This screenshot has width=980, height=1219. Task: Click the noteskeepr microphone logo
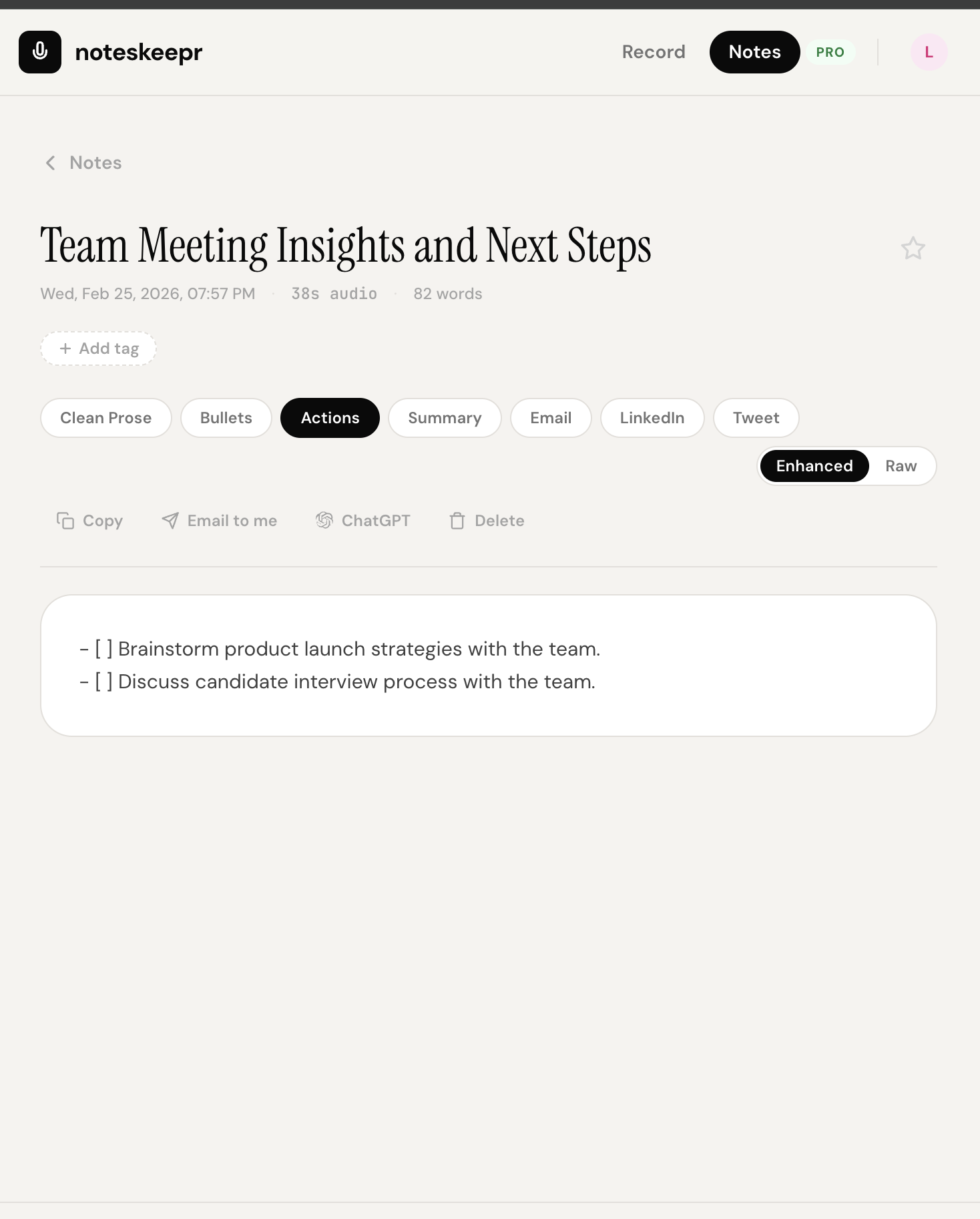point(39,51)
